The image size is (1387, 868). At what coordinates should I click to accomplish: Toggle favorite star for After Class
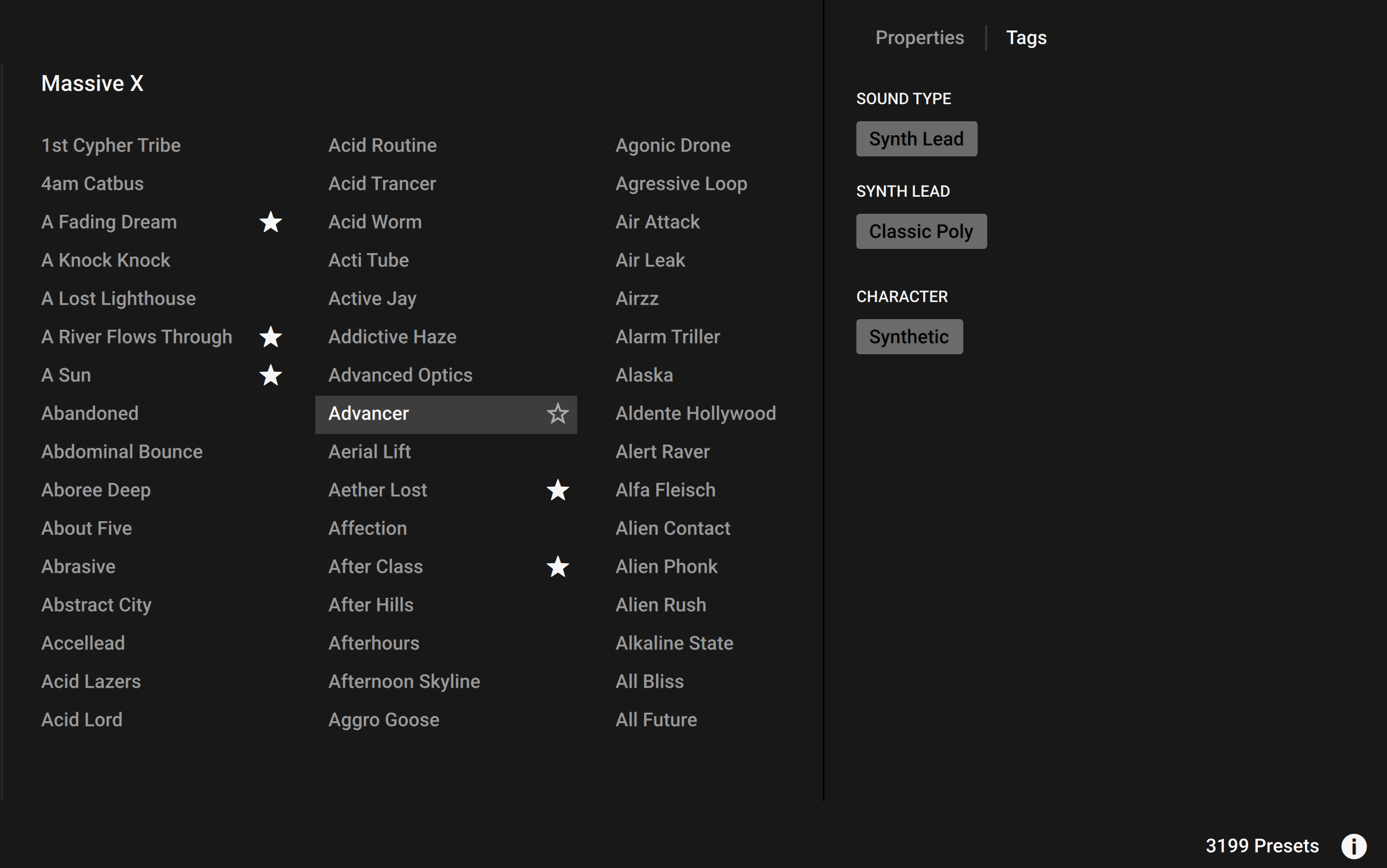coord(558,566)
